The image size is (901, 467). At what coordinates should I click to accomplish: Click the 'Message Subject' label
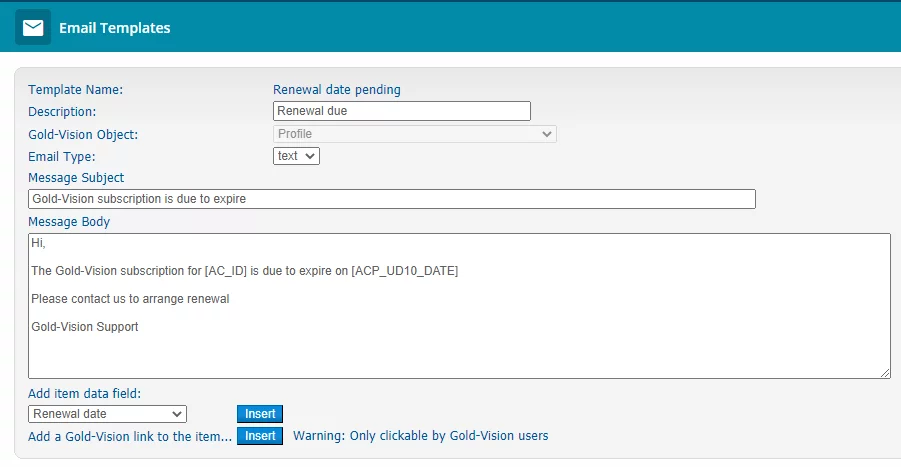[76, 177]
